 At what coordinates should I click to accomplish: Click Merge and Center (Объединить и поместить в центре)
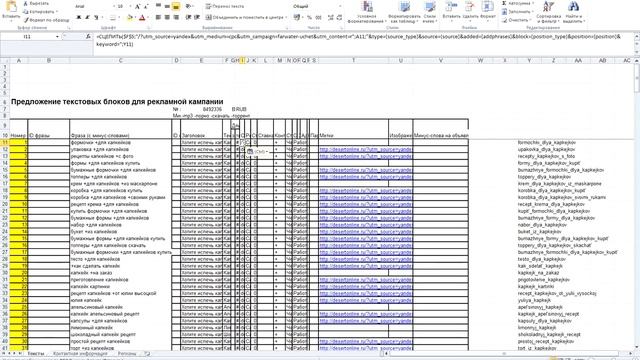tap(244, 18)
